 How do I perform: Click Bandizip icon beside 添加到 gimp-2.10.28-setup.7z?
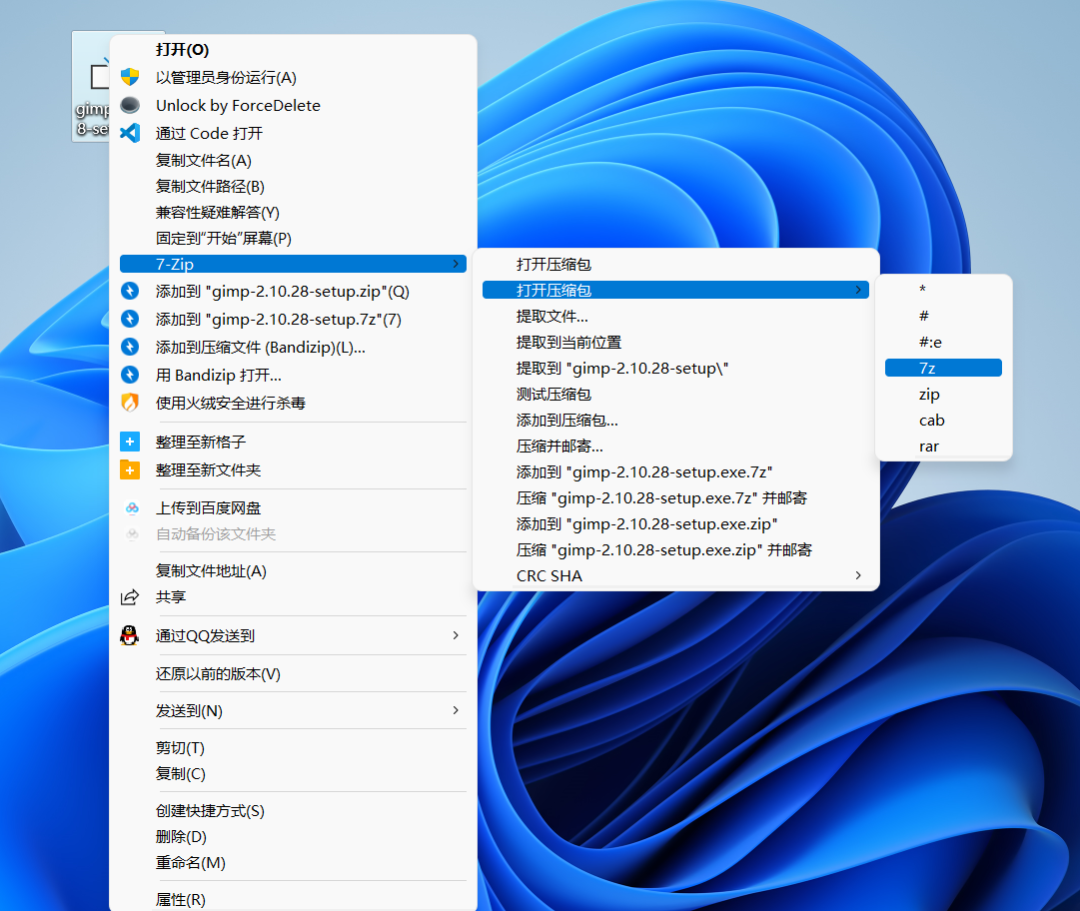click(x=129, y=320)
